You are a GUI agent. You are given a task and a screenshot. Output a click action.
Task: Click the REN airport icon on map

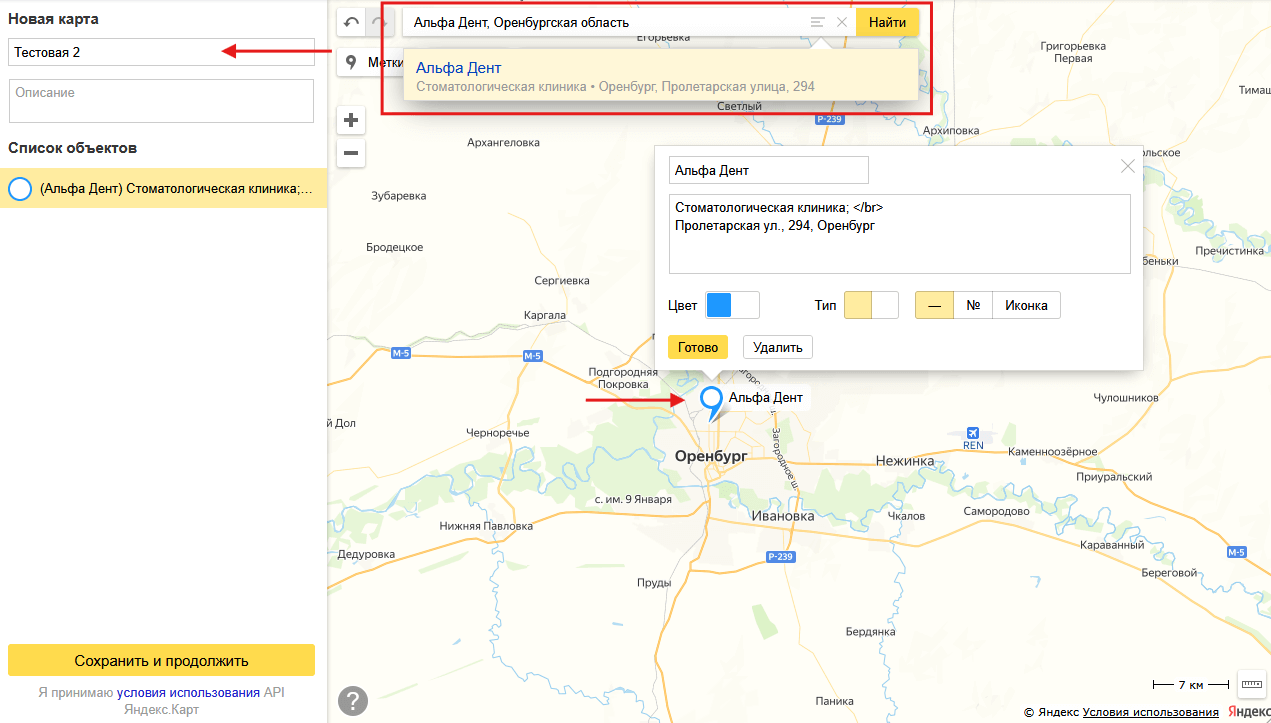tap(972, 433)
